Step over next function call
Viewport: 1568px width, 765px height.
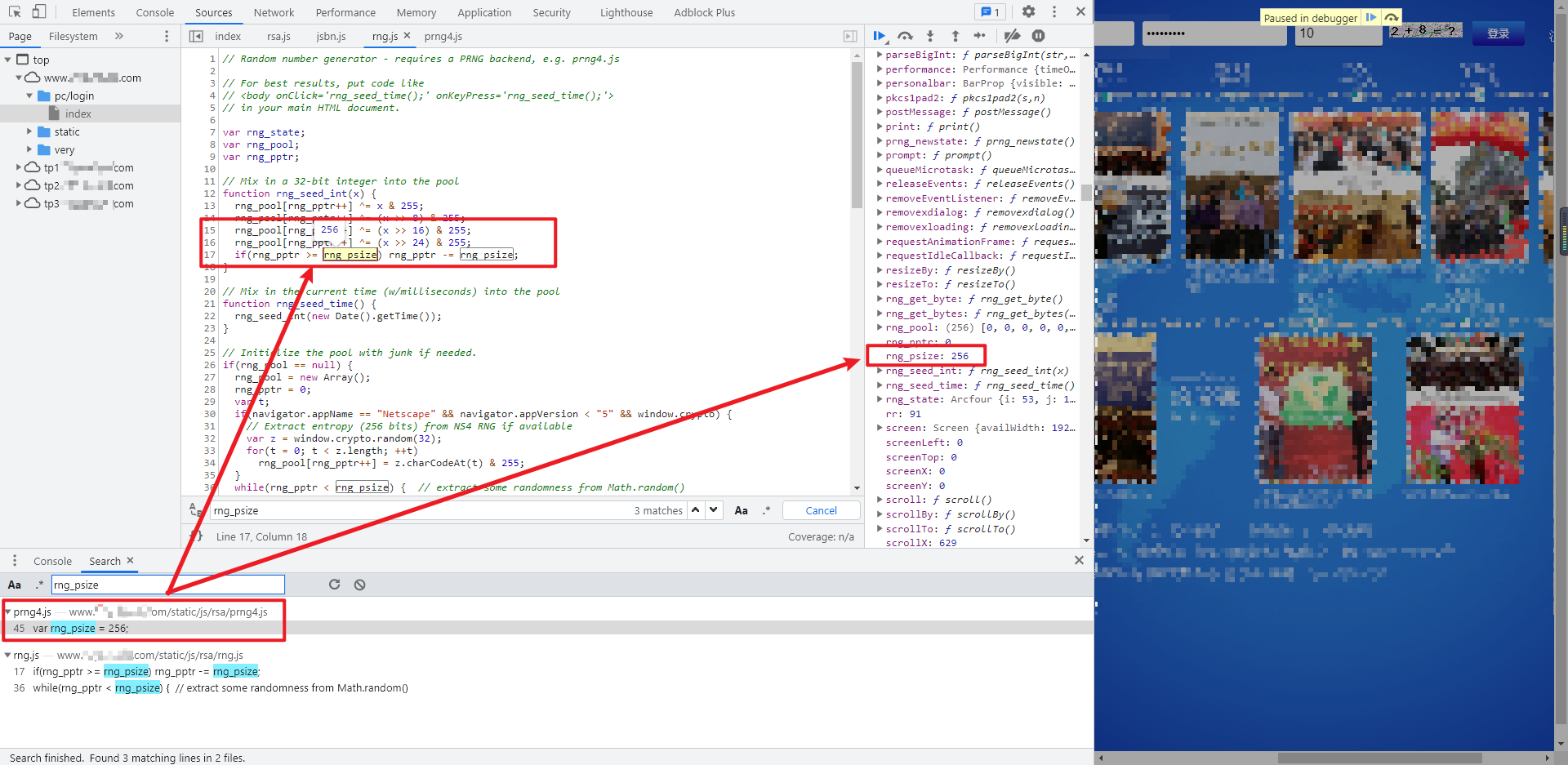[905, 36]
